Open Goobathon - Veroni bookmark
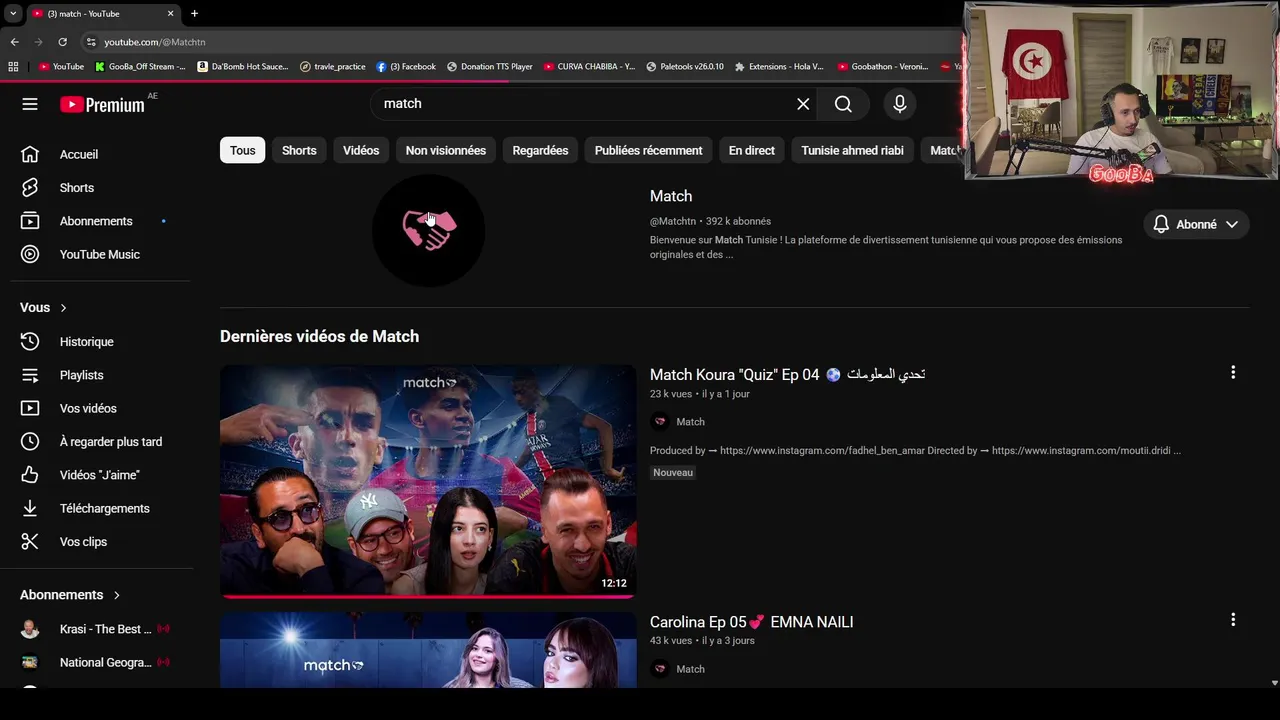 coord(883,67)
